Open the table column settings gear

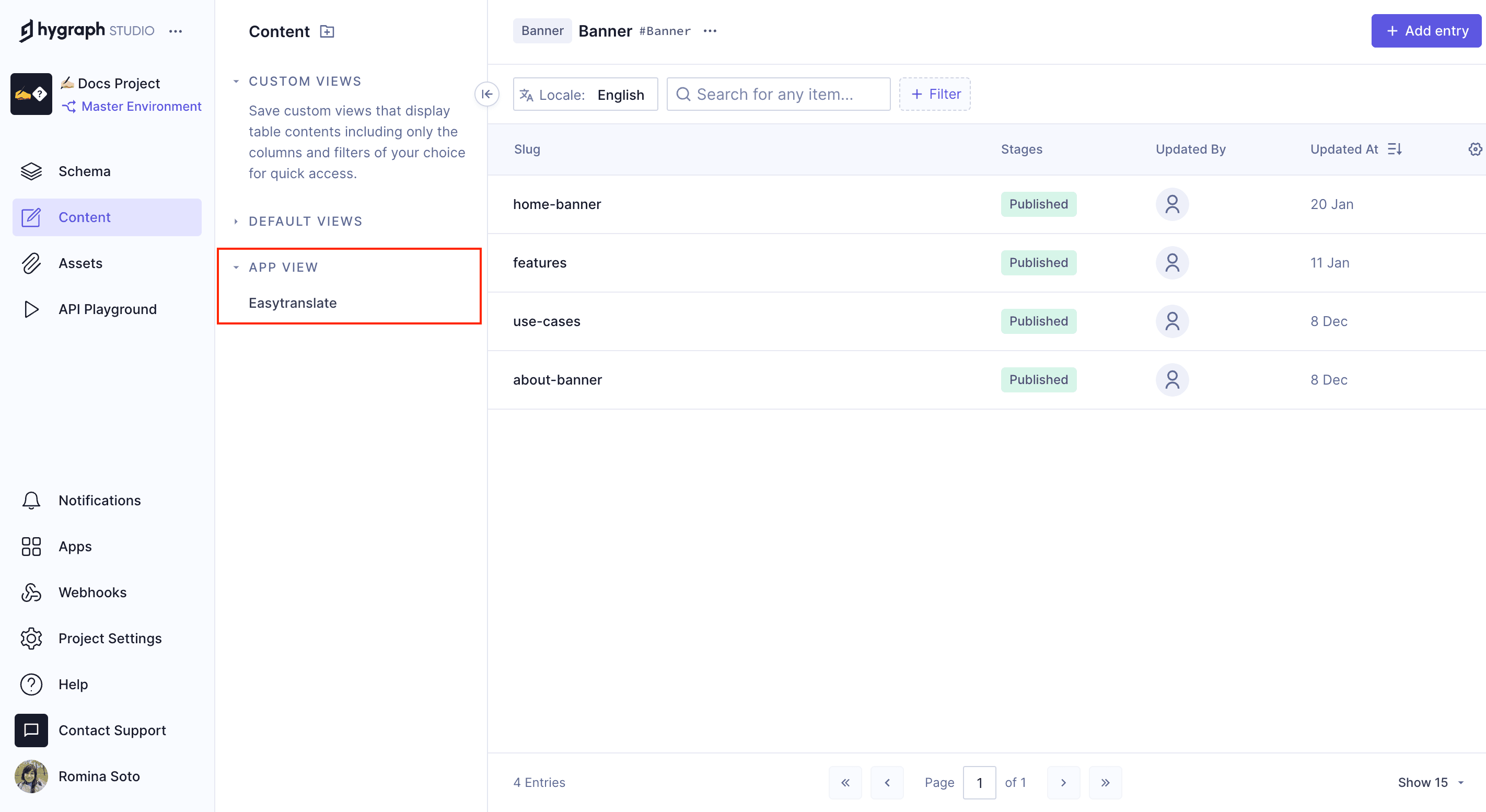(1475, 149)
